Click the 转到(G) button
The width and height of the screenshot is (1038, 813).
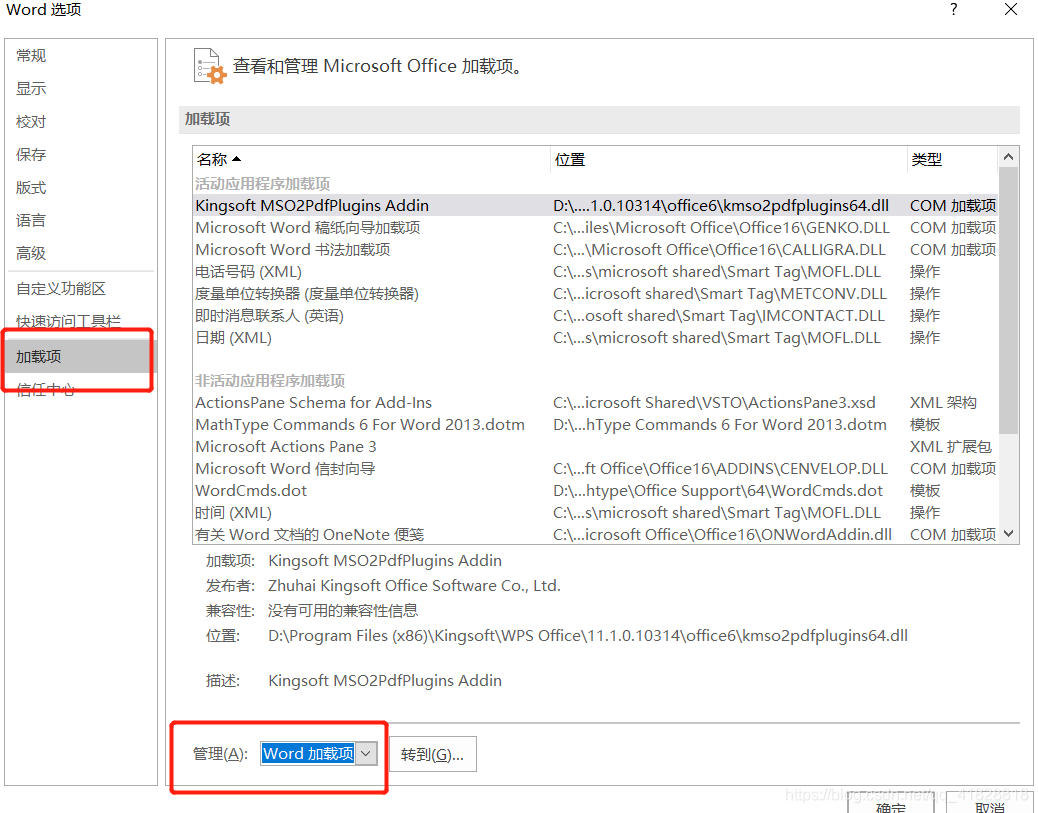click(432, 753)
